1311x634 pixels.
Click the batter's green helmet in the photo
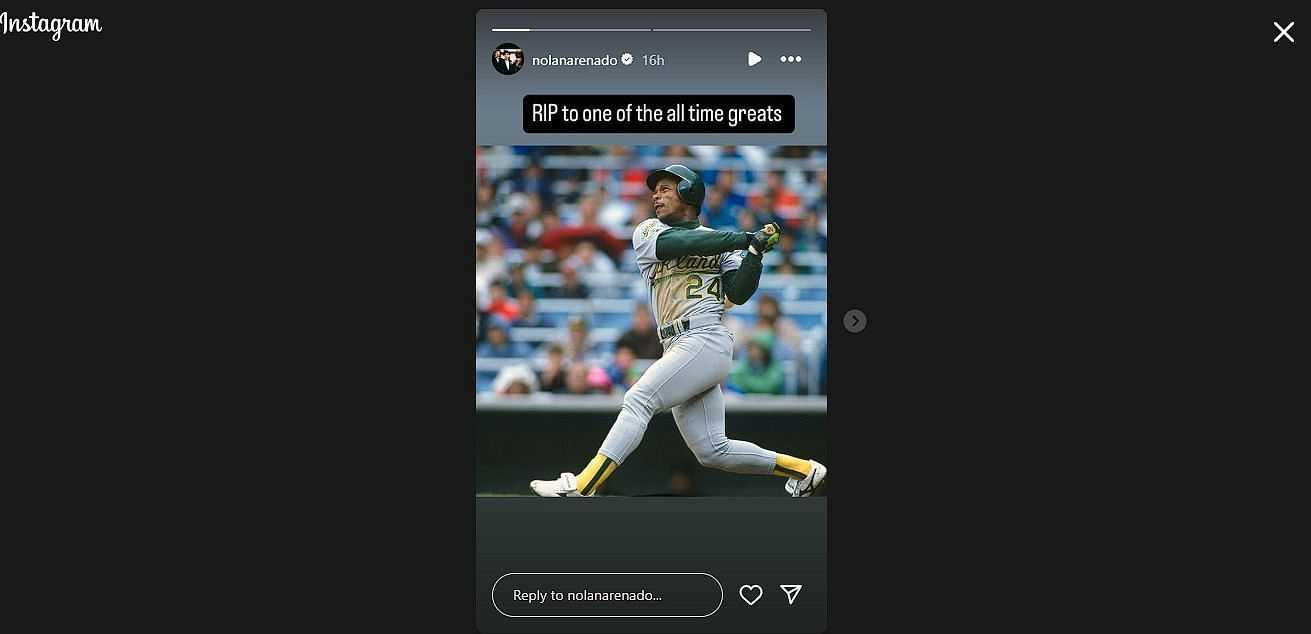pos(678,183)
